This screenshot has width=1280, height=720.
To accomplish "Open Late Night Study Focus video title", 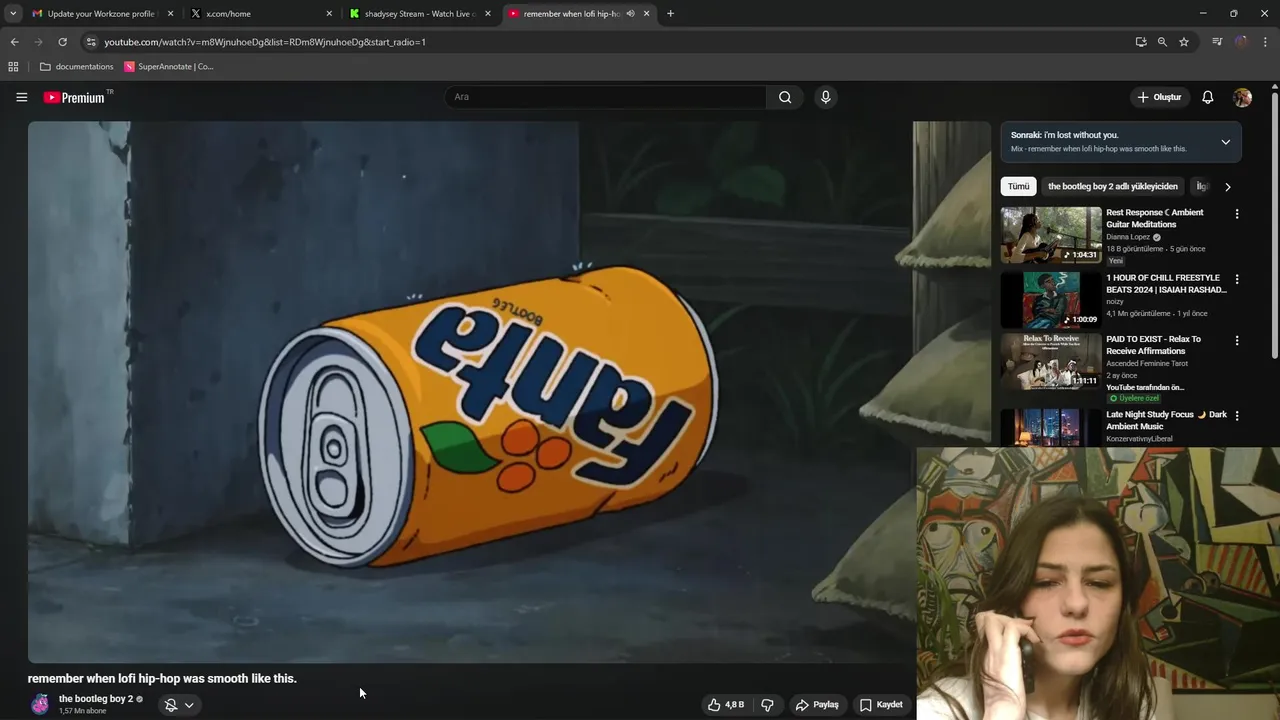I will 1166,420.
